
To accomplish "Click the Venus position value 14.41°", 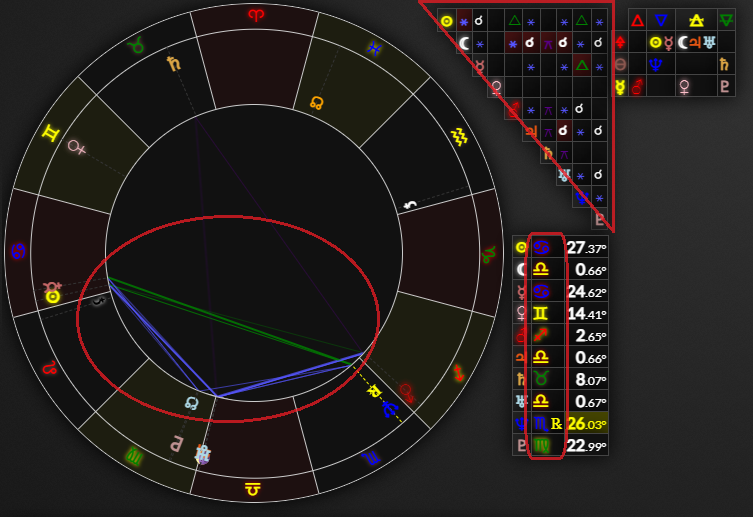I will [586, 314].
